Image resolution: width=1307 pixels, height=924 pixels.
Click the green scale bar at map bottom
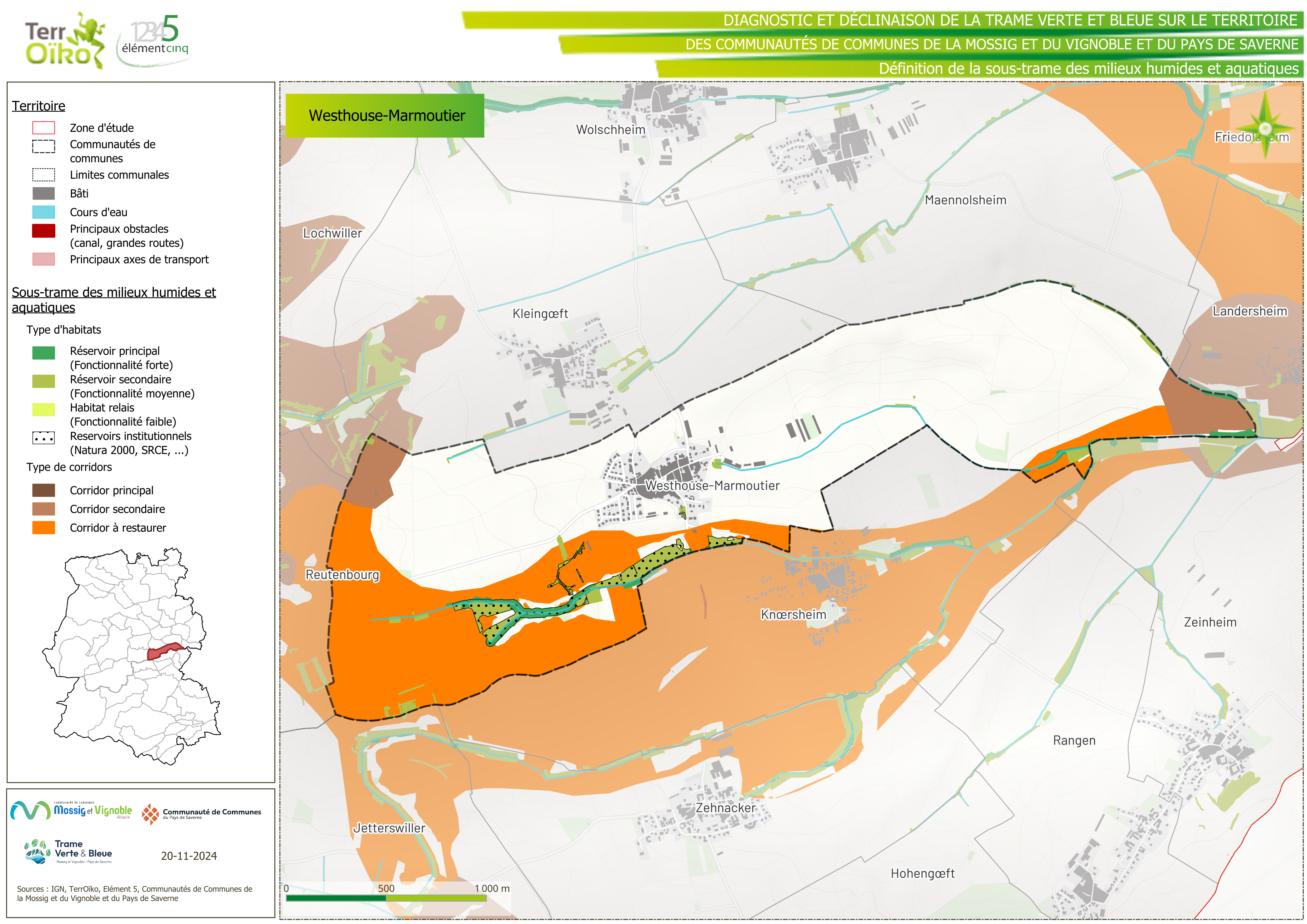tap(386, 898)
